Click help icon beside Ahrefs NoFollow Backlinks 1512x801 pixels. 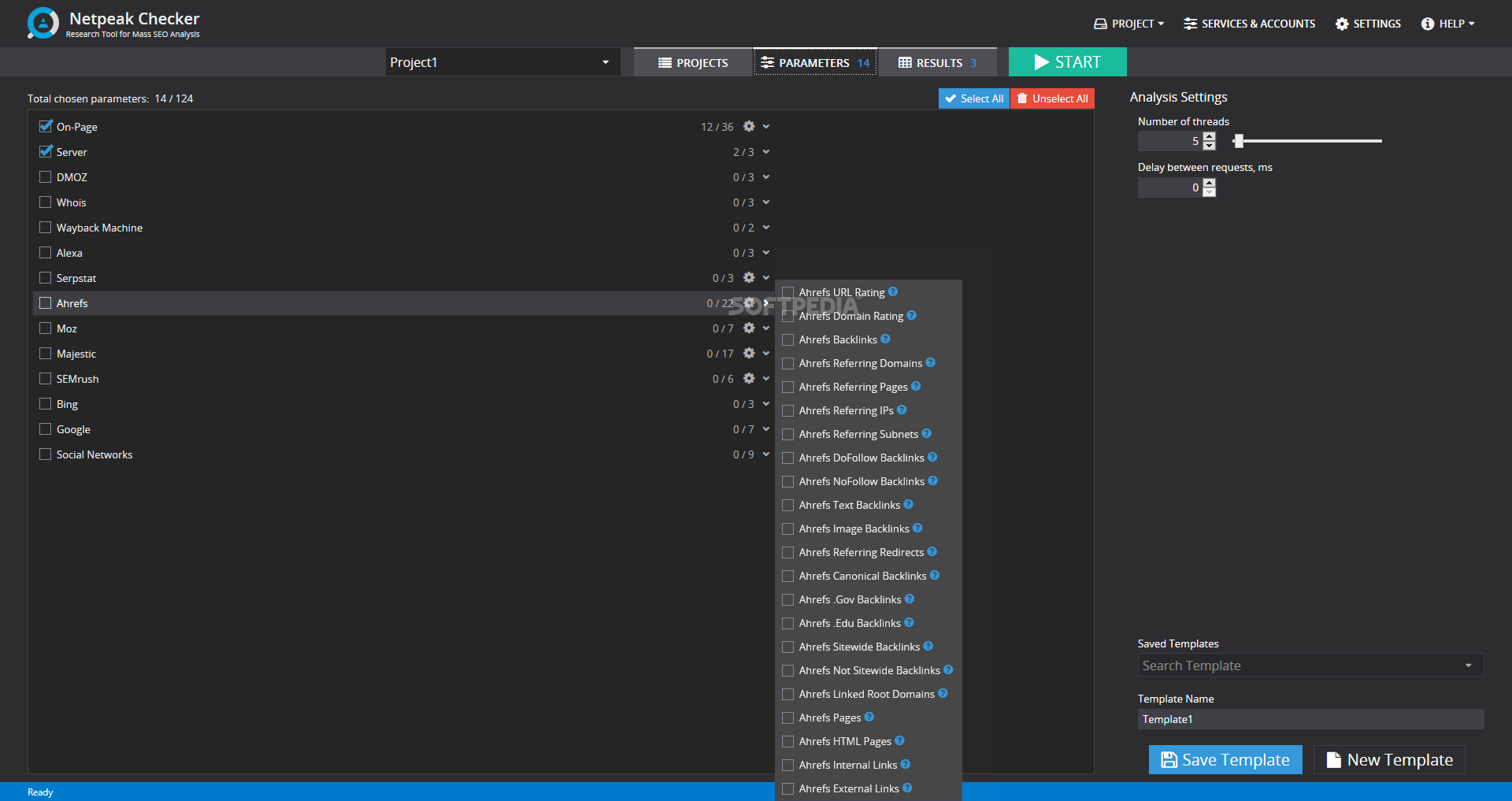pyautogui.click(x=932, y=480)
